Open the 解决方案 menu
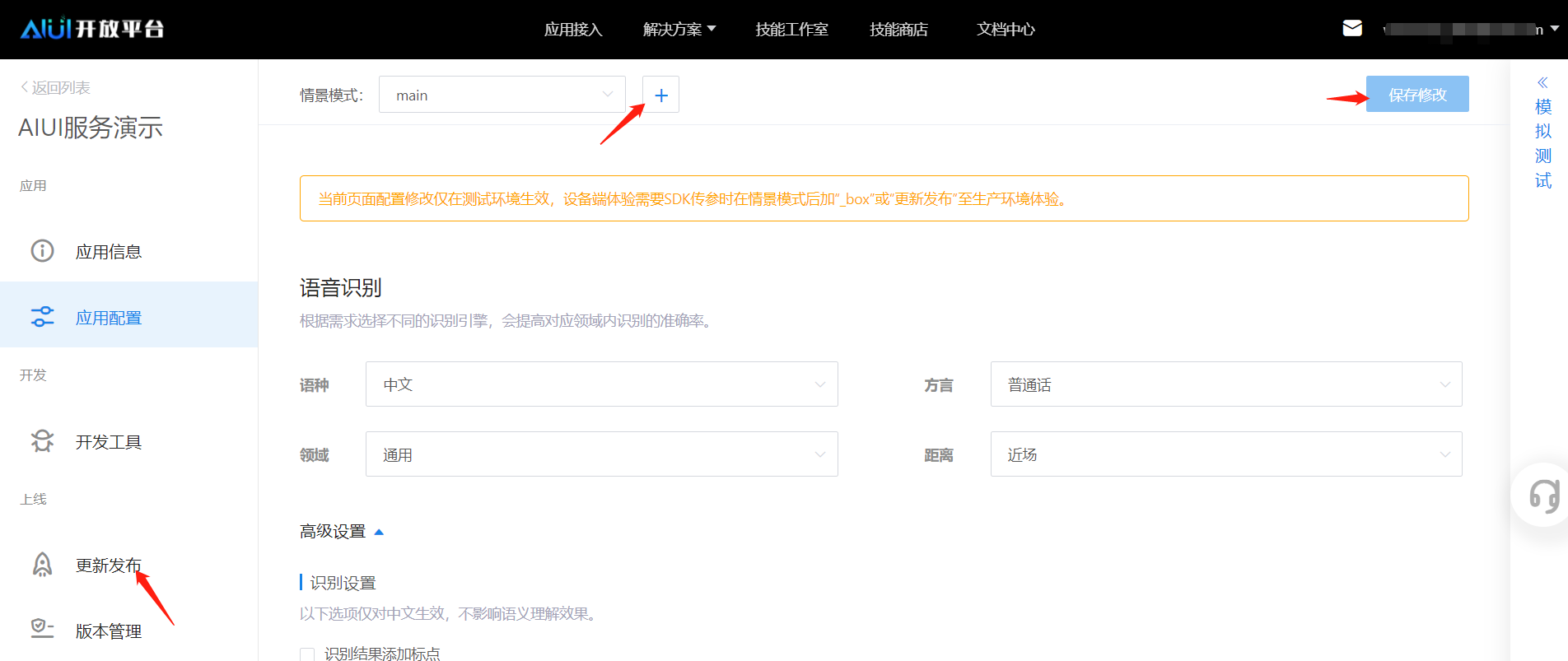Screen dimensions: 1568x661 (679, 30)
